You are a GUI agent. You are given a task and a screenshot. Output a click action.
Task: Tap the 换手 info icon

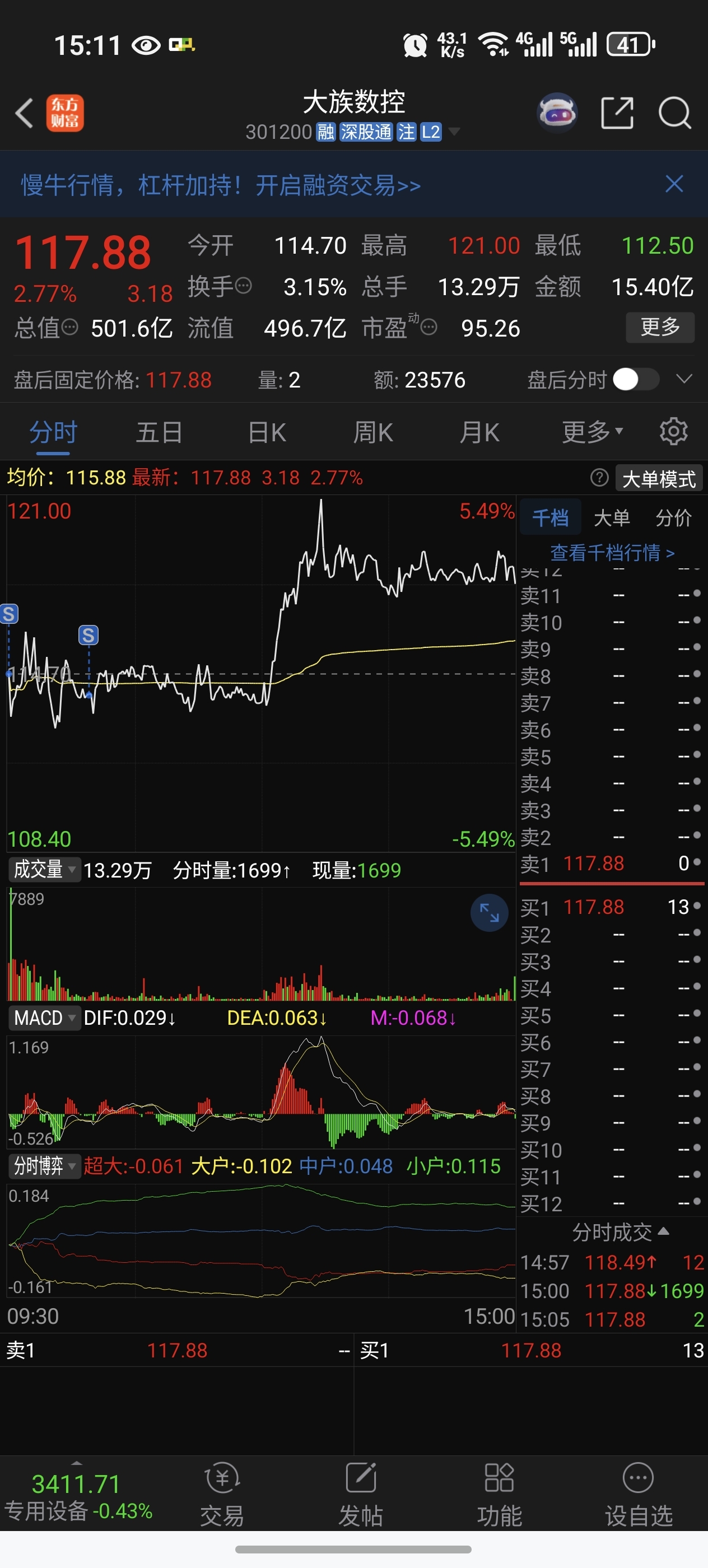pos(244,286)
